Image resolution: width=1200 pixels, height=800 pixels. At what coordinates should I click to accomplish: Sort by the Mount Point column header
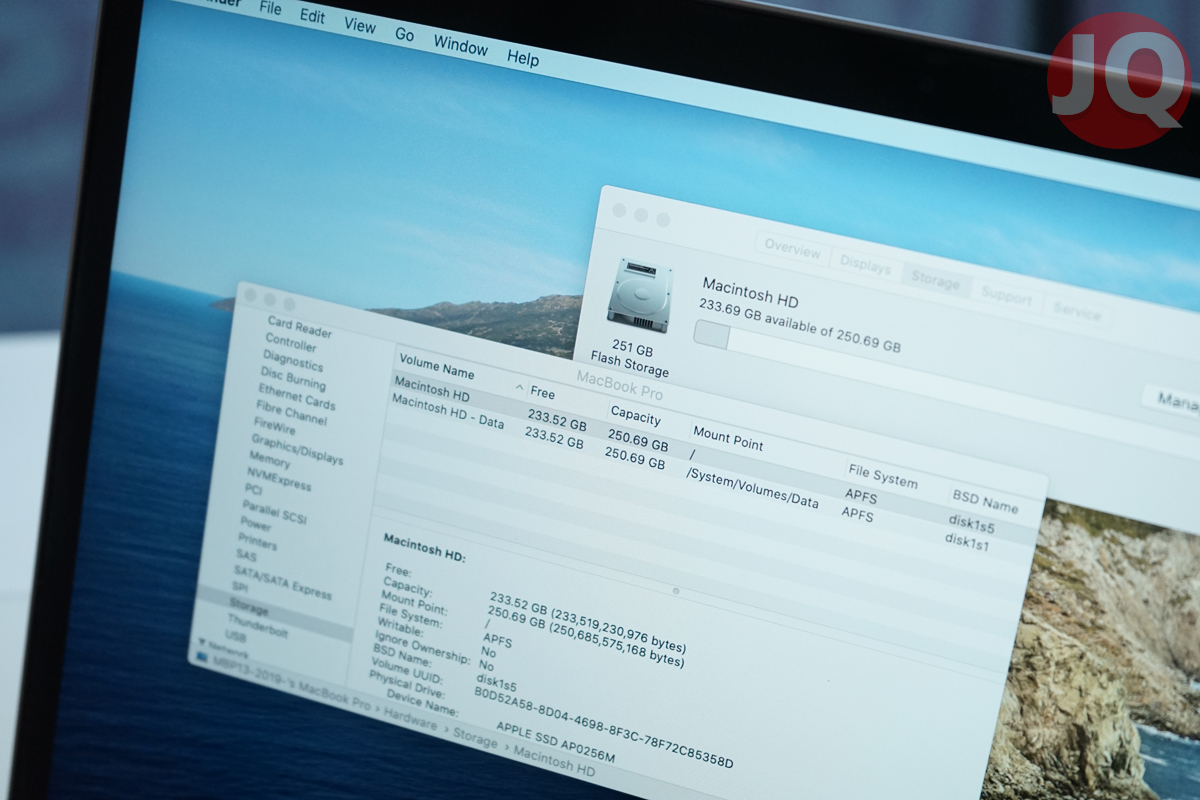point(727,438)
